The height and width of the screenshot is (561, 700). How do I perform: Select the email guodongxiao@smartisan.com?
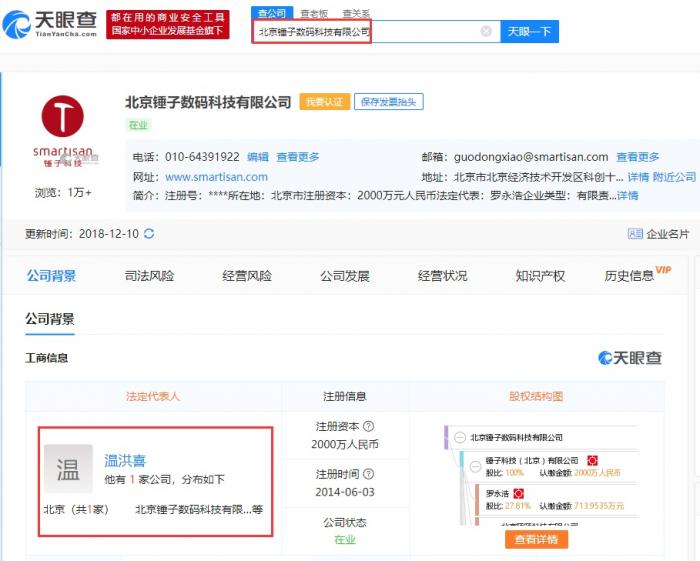pyautogui.click(x=531, y=157)
